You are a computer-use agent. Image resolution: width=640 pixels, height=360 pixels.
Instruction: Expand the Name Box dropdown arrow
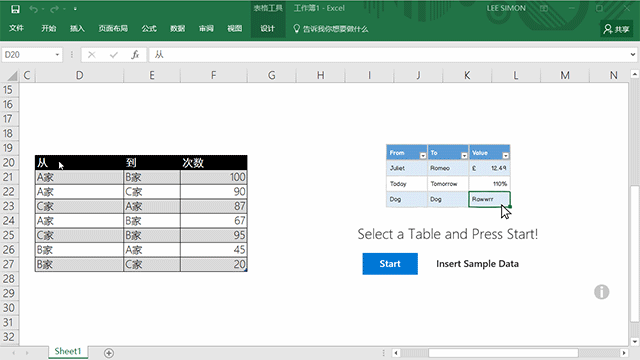(x=57, y=55)
